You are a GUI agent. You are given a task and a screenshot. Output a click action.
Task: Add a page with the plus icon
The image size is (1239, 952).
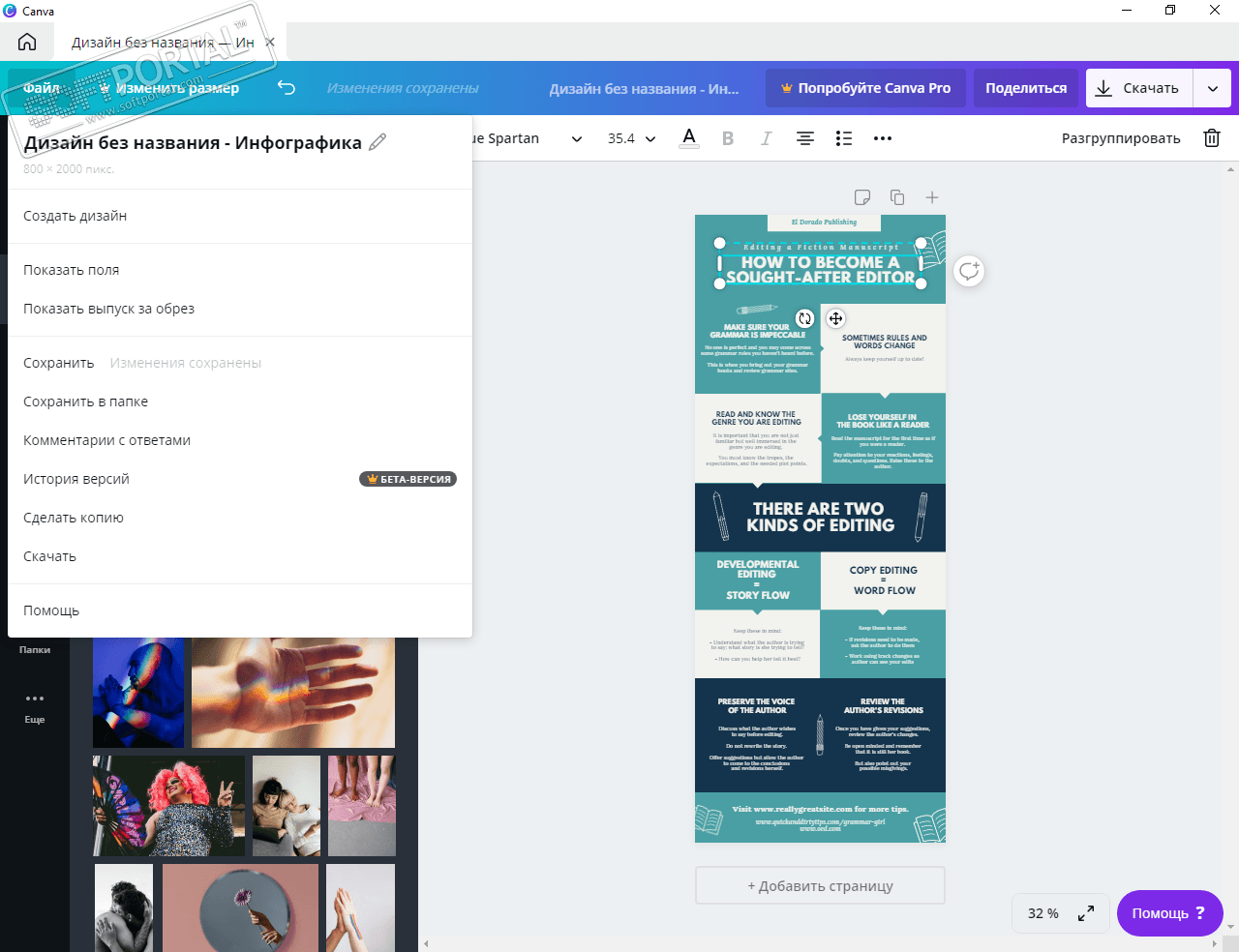932,197
